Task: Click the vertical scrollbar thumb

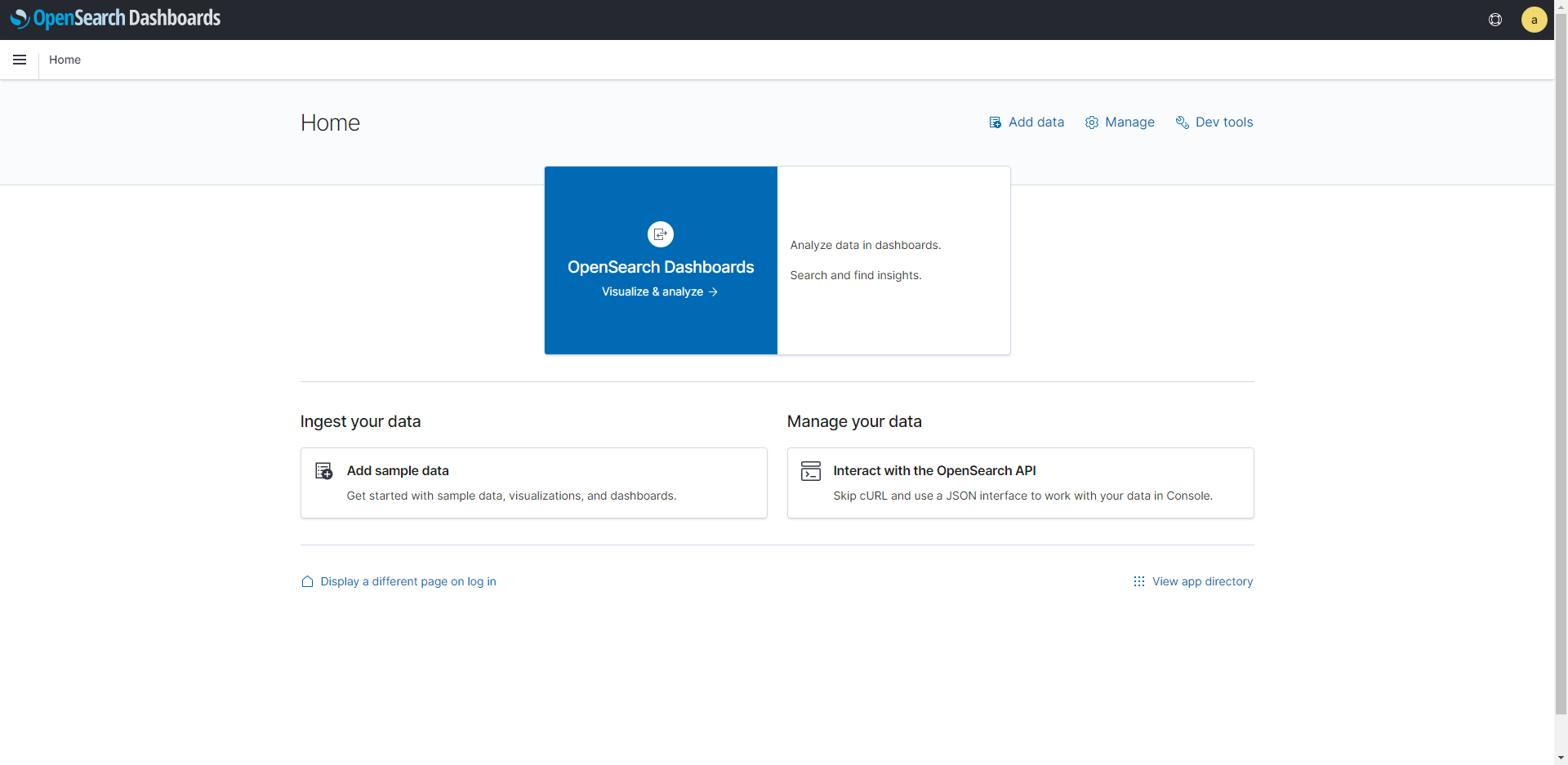Action: pos(1561,363)
